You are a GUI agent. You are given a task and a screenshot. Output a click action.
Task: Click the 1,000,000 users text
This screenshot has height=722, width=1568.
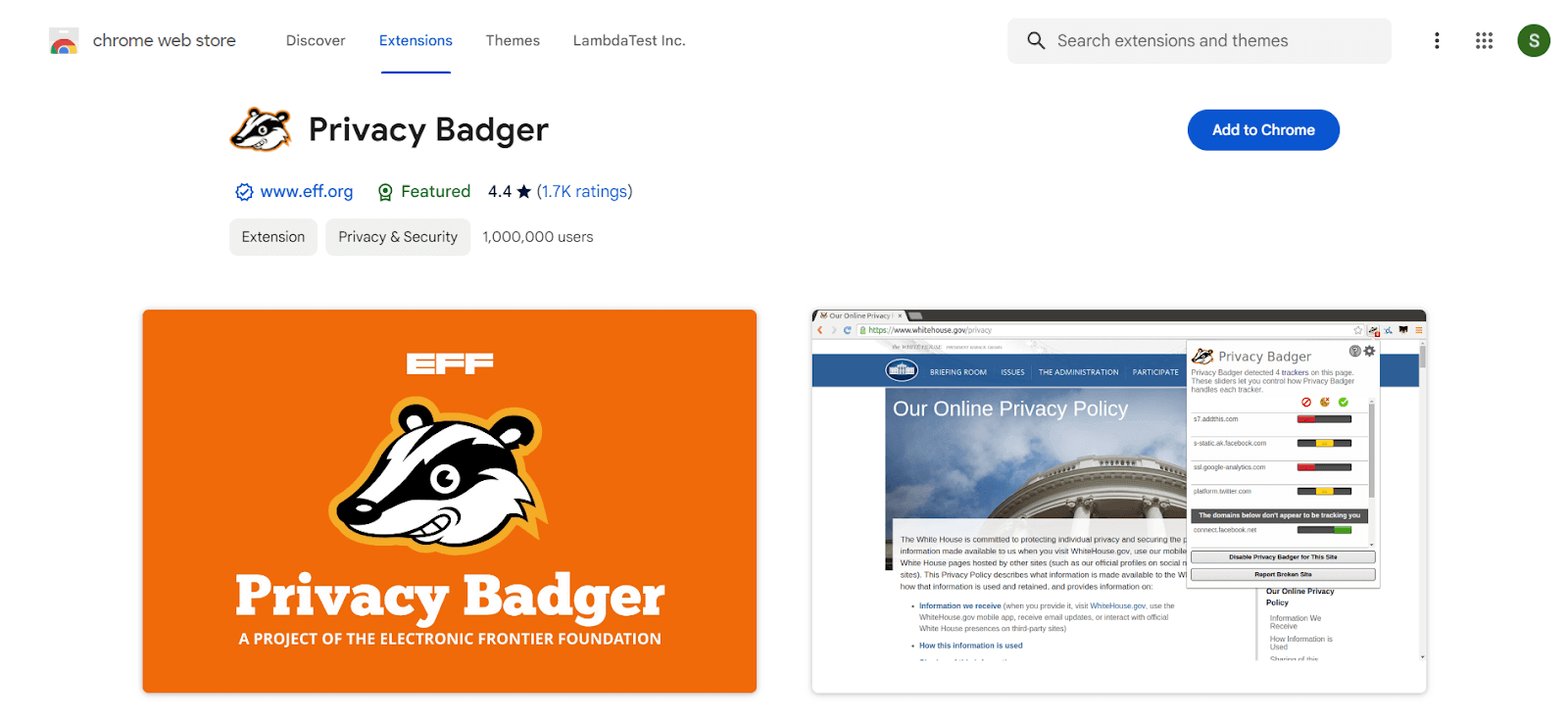coord(538,237)
